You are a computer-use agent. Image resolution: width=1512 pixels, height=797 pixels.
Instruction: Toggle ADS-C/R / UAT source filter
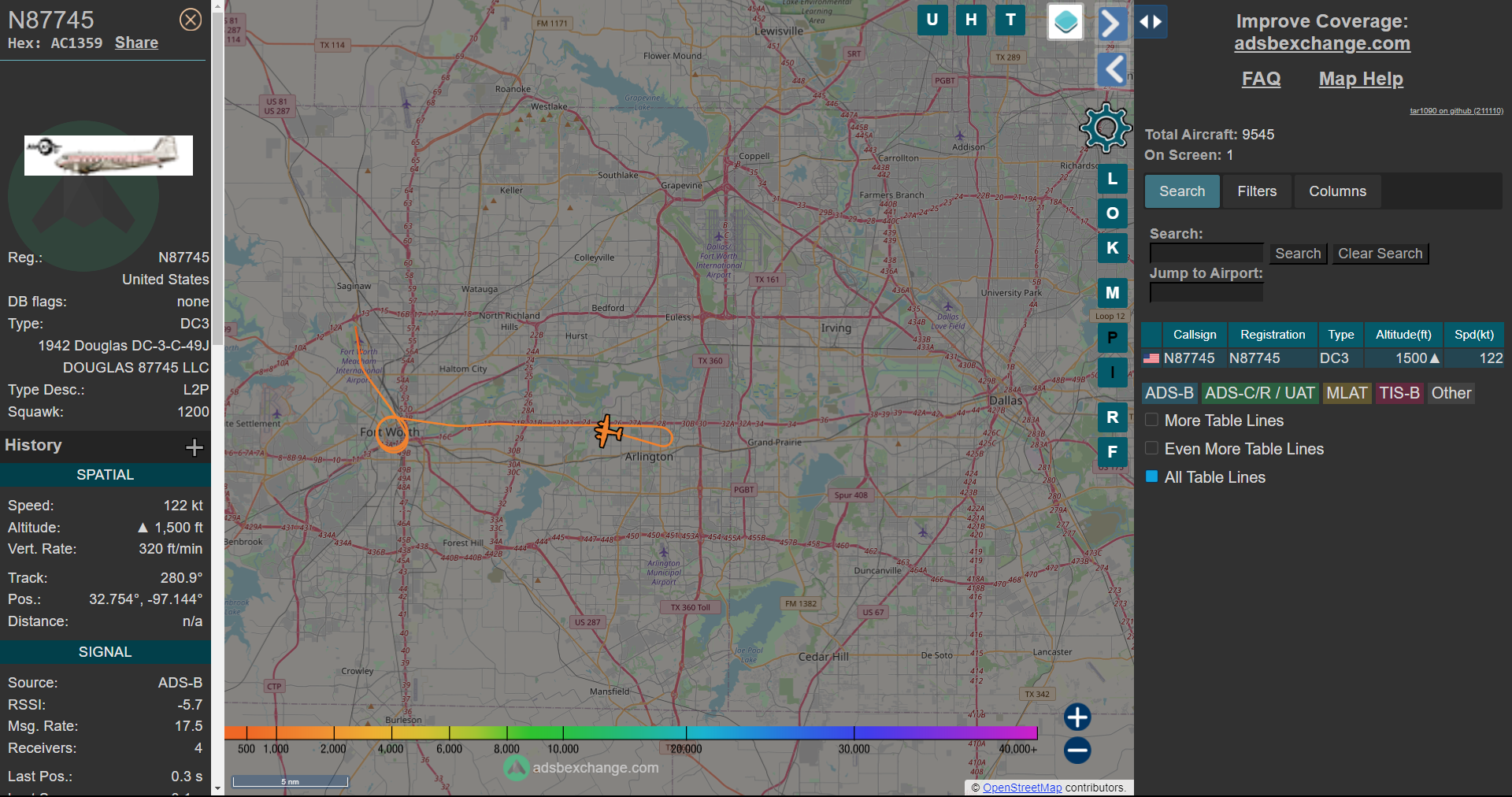[x=1260, y=393]
